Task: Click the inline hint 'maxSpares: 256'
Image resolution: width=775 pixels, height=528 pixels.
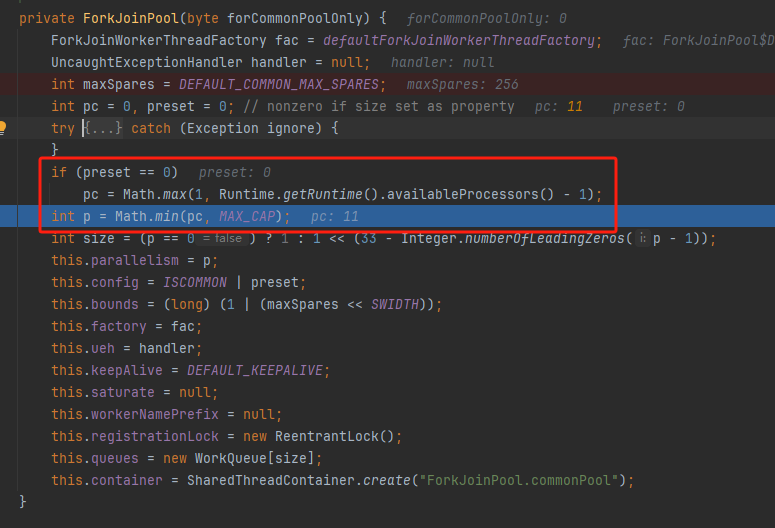Action: click(x=463, y=85)
